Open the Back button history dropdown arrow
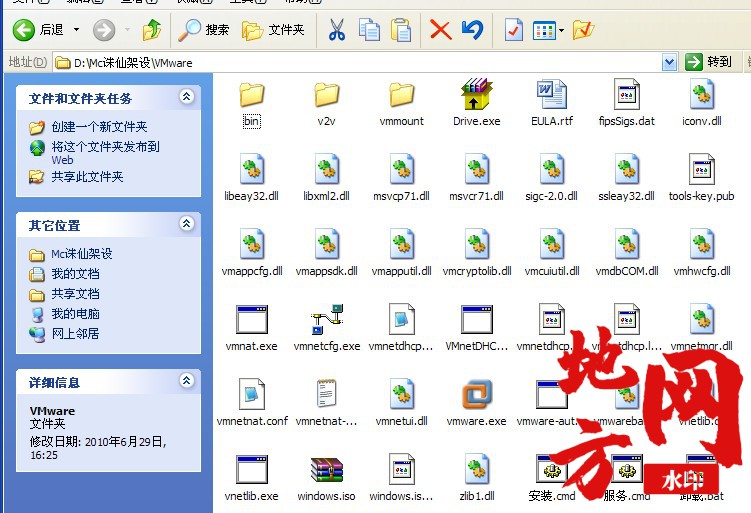751x513 pixels. click(x=77, y=30)
